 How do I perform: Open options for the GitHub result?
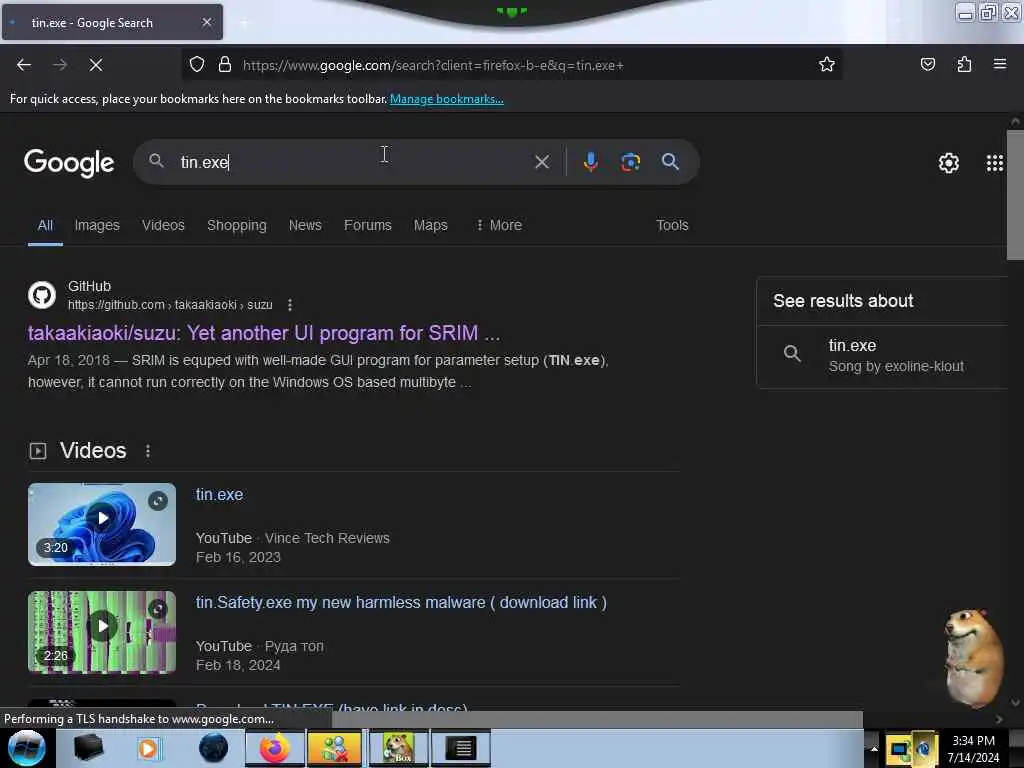(290, 305)
